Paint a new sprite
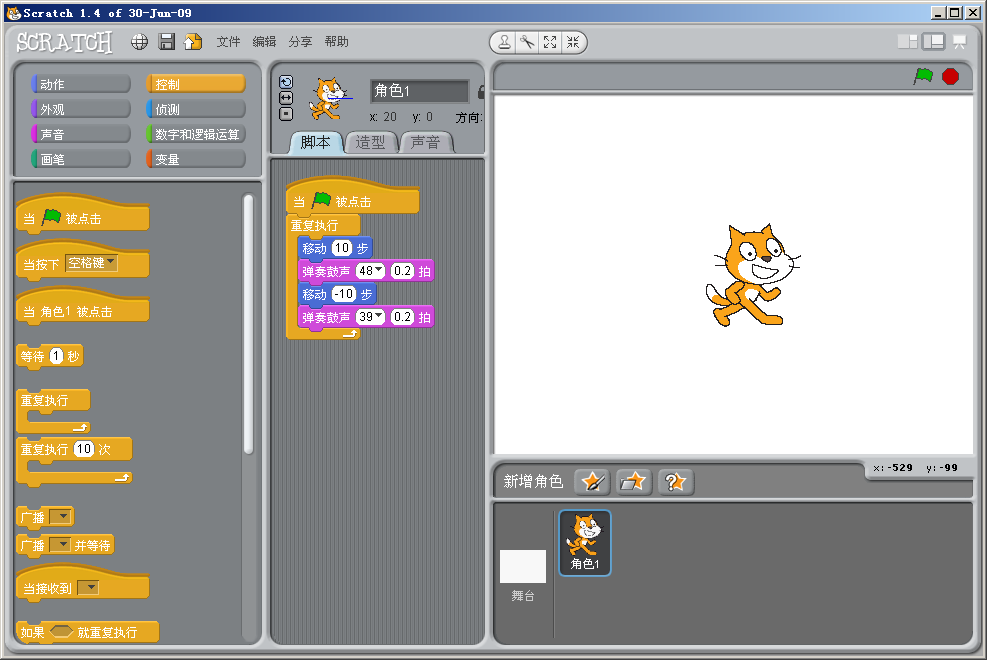 pos(592,482)
